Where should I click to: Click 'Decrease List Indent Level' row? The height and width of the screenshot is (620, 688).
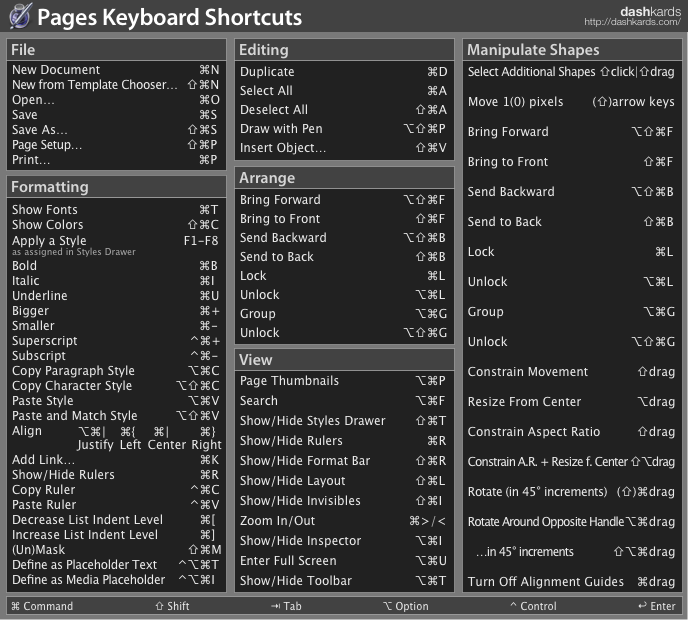point(116,520)
